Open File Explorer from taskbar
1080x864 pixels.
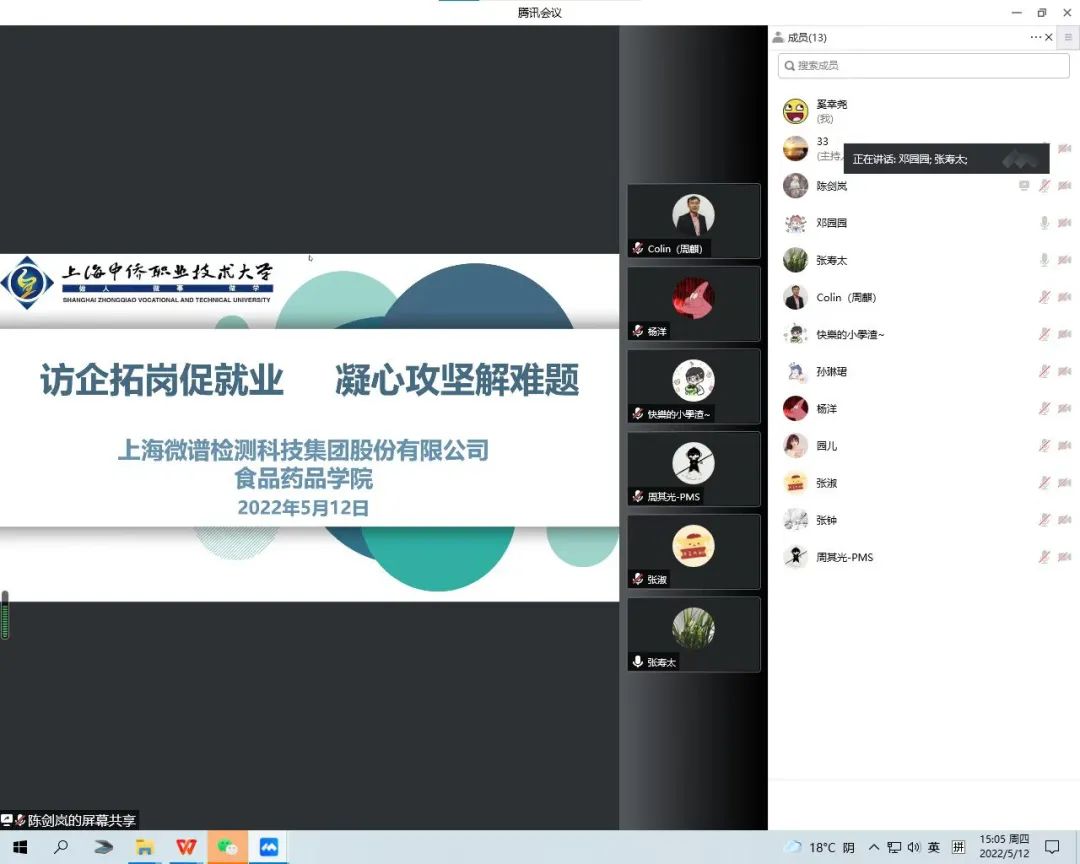(145, 847)
